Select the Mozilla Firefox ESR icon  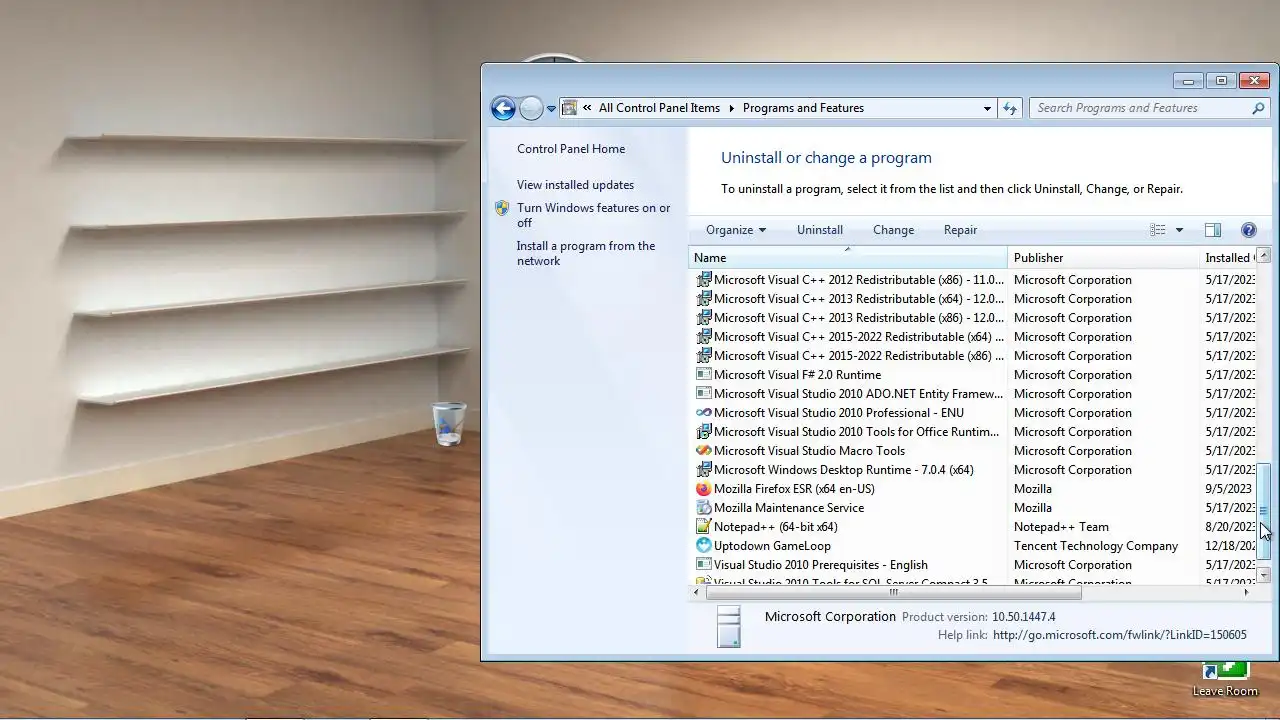(703, 489)
